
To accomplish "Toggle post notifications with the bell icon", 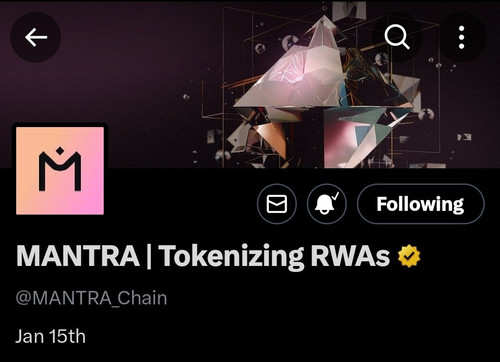I will [327, 204].
